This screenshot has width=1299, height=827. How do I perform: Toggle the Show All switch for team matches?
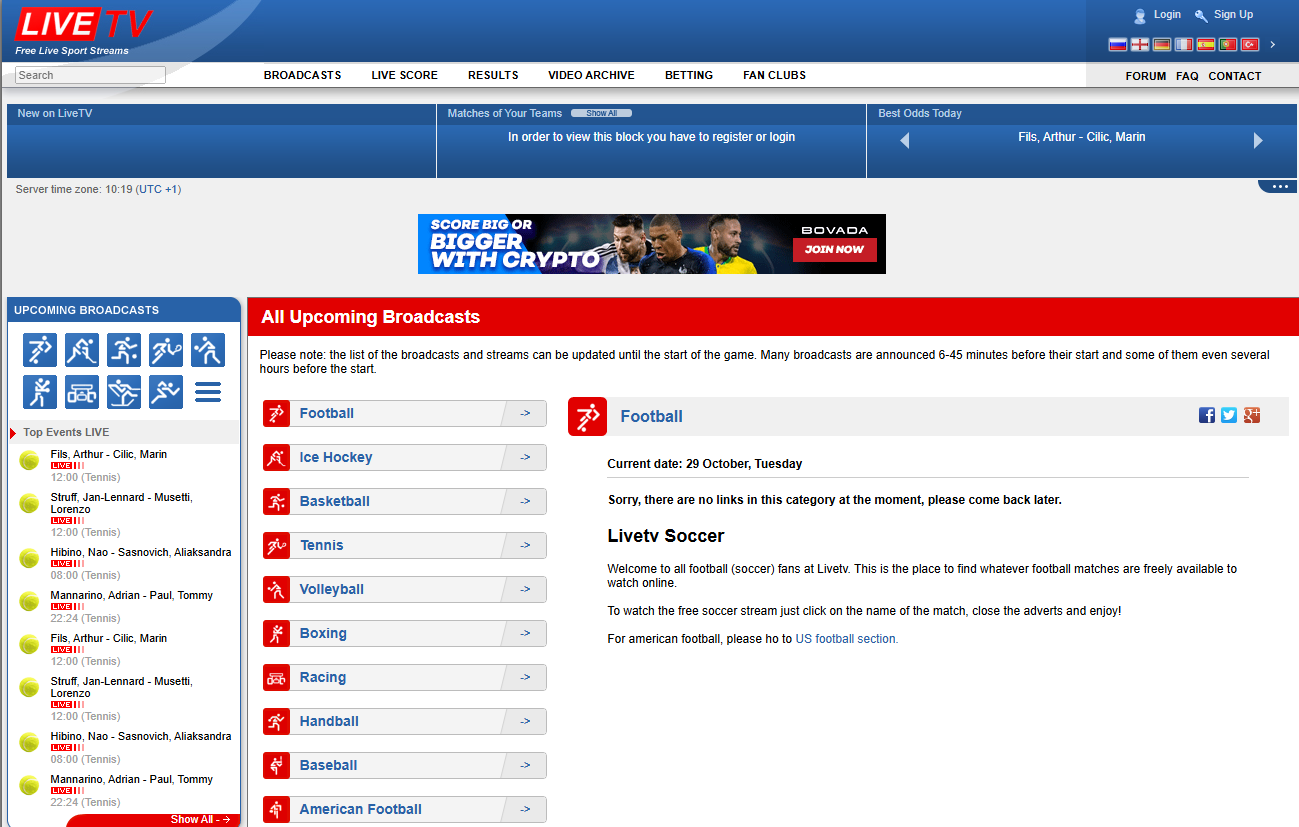tap(601, 114)
